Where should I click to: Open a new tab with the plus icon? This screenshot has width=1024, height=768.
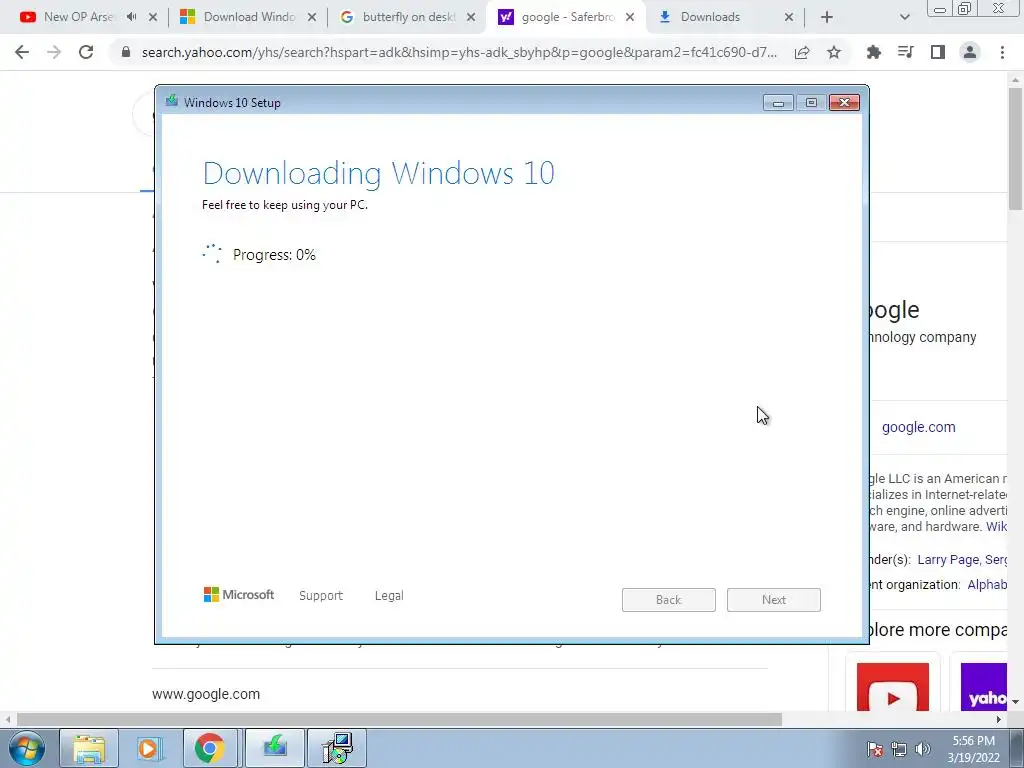click(x=827, y=17)
